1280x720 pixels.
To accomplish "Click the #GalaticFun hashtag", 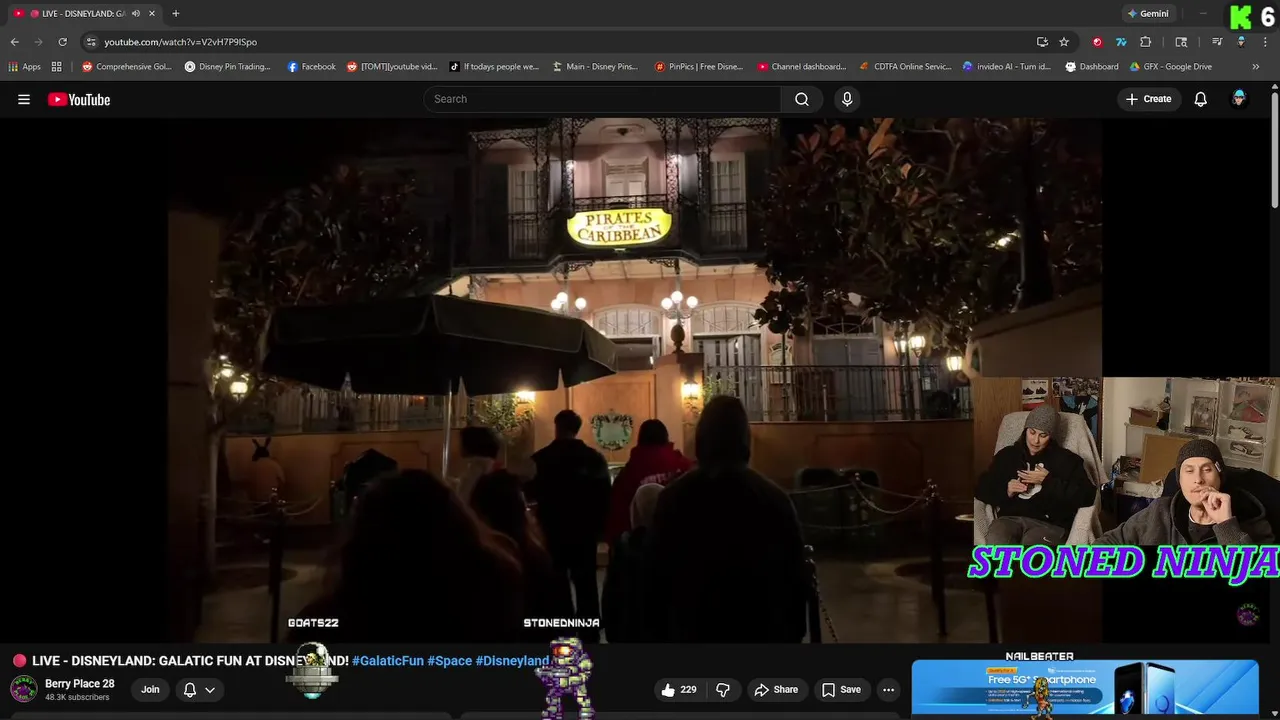I will pyautogui.click(x=388, y=661).
